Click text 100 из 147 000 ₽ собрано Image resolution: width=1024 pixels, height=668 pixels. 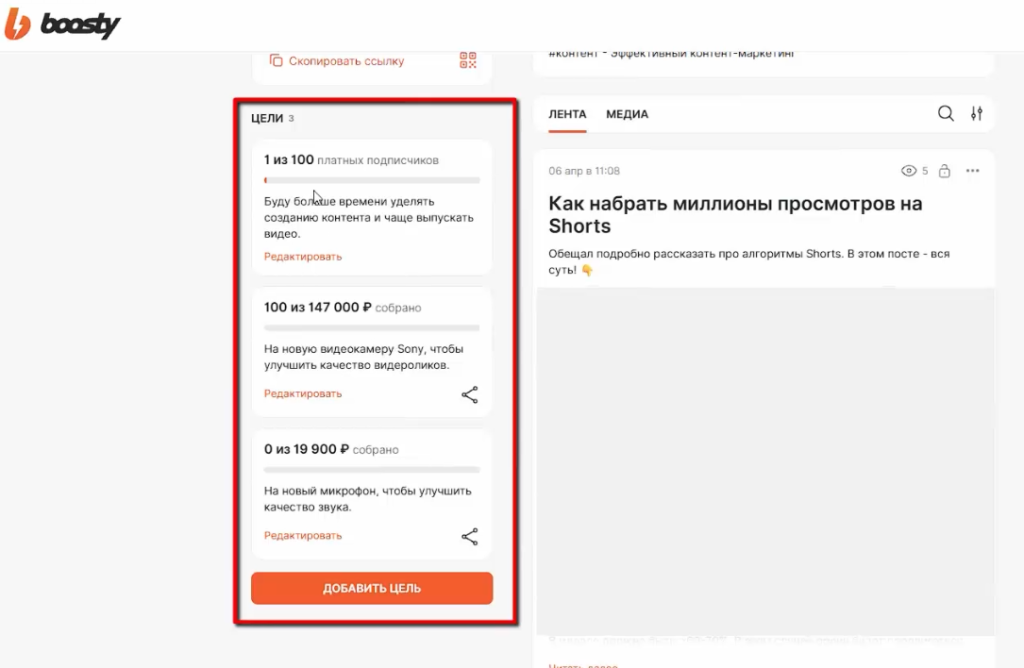point(343,308)
